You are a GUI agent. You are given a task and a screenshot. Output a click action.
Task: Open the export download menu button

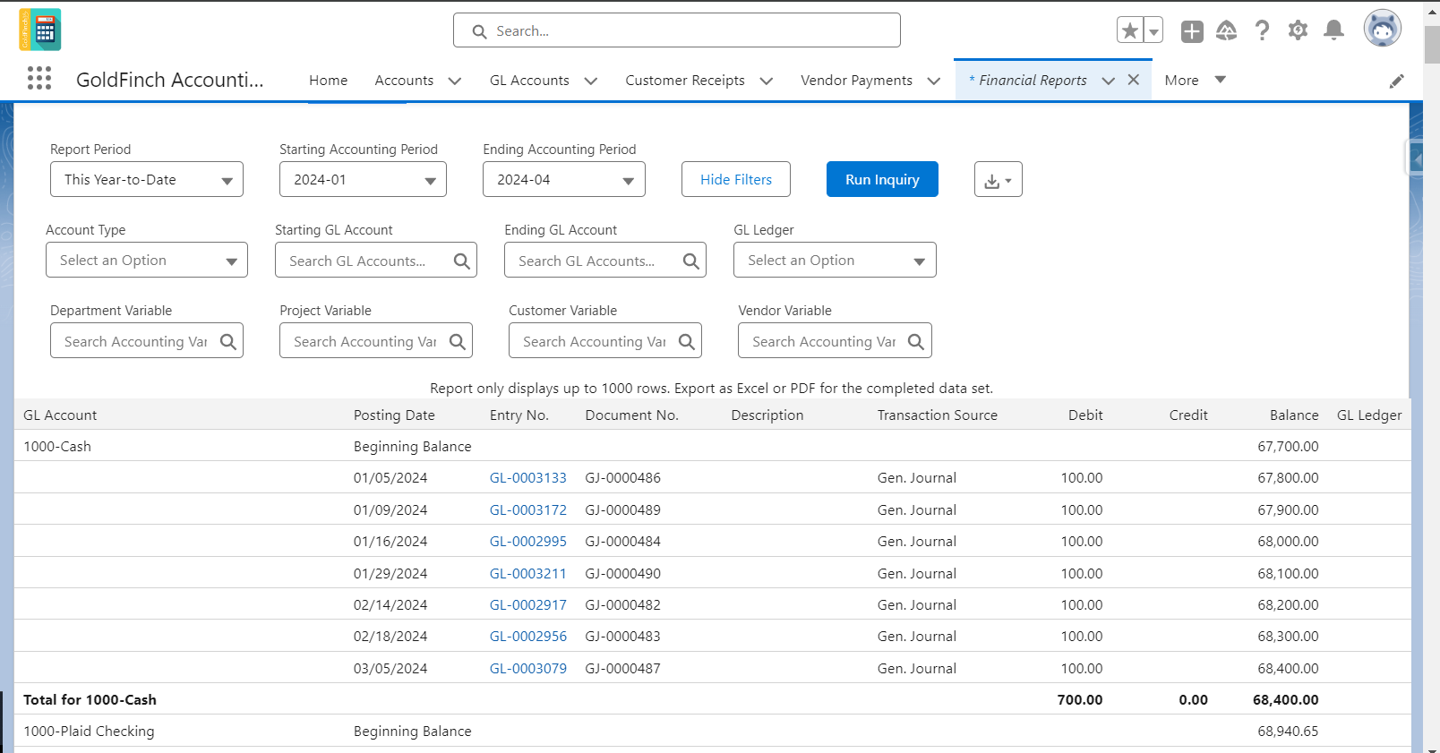998,179
